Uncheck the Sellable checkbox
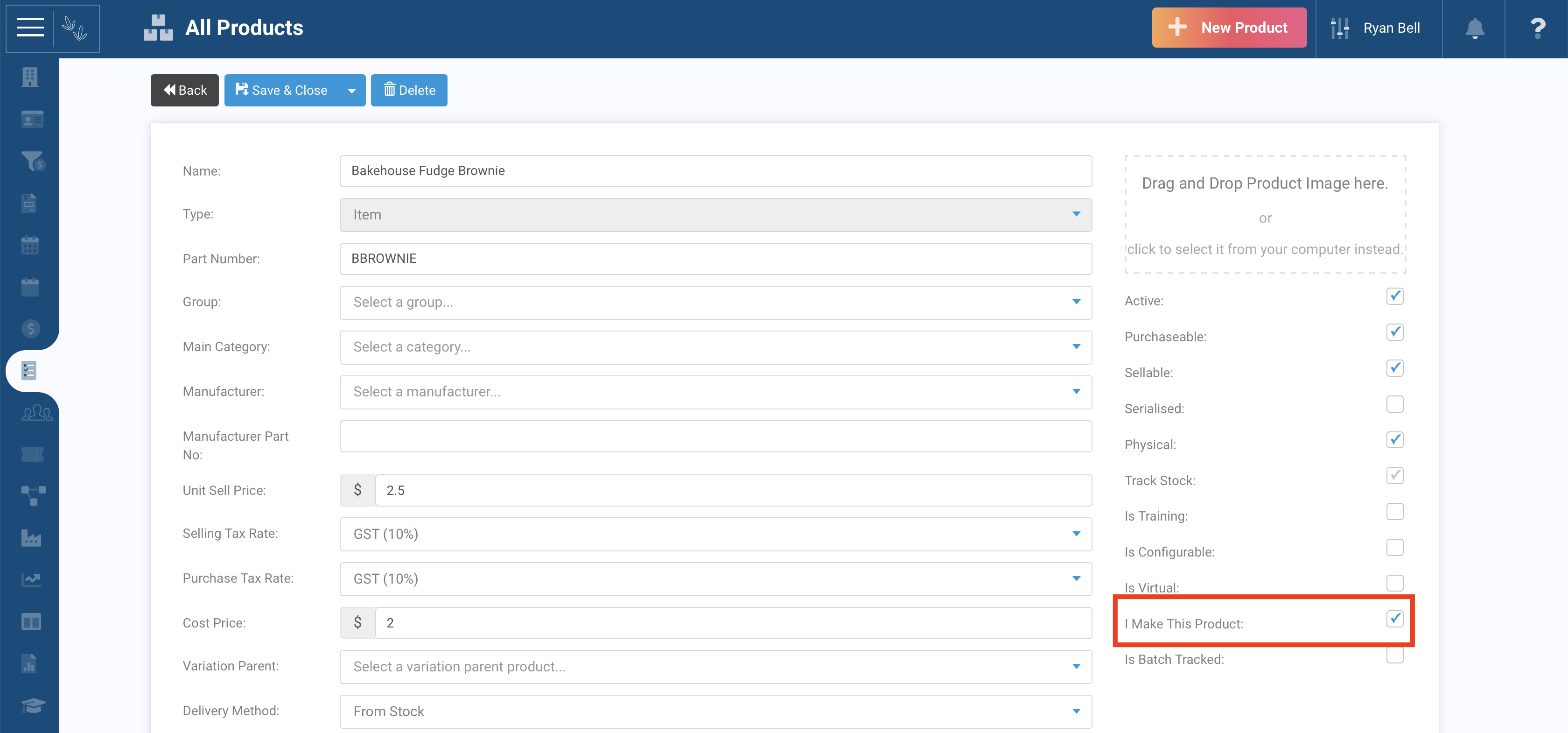 coord(1394,368)
